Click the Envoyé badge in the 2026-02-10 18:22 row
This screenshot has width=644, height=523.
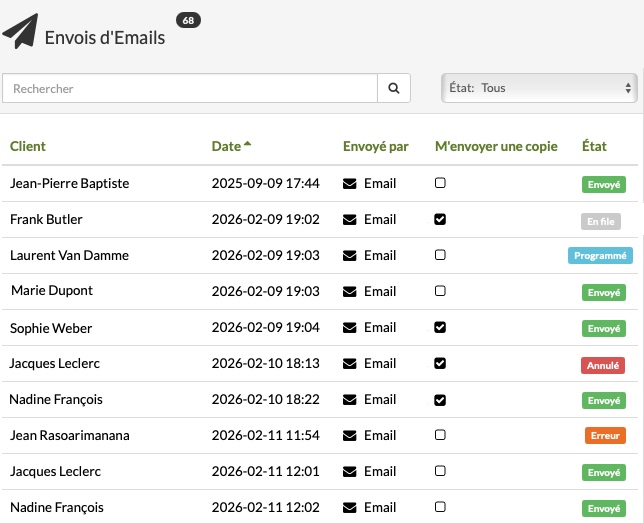(604, 401)
